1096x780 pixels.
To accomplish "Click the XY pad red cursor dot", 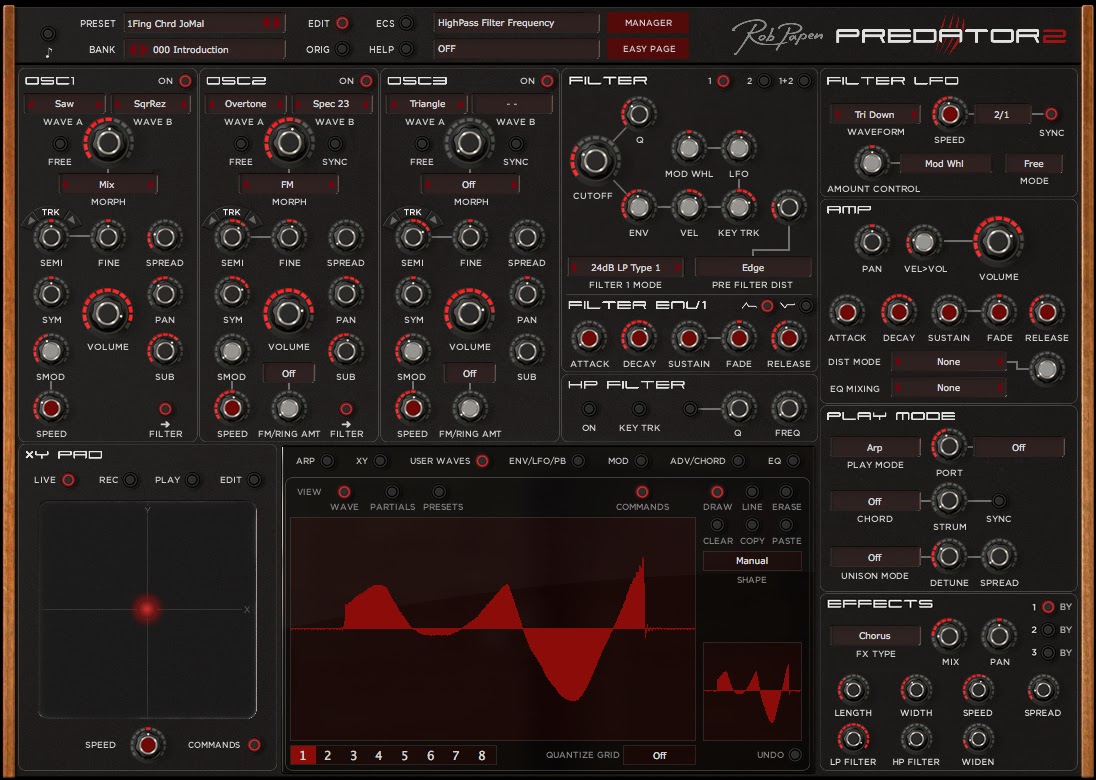I will [147, 609].
